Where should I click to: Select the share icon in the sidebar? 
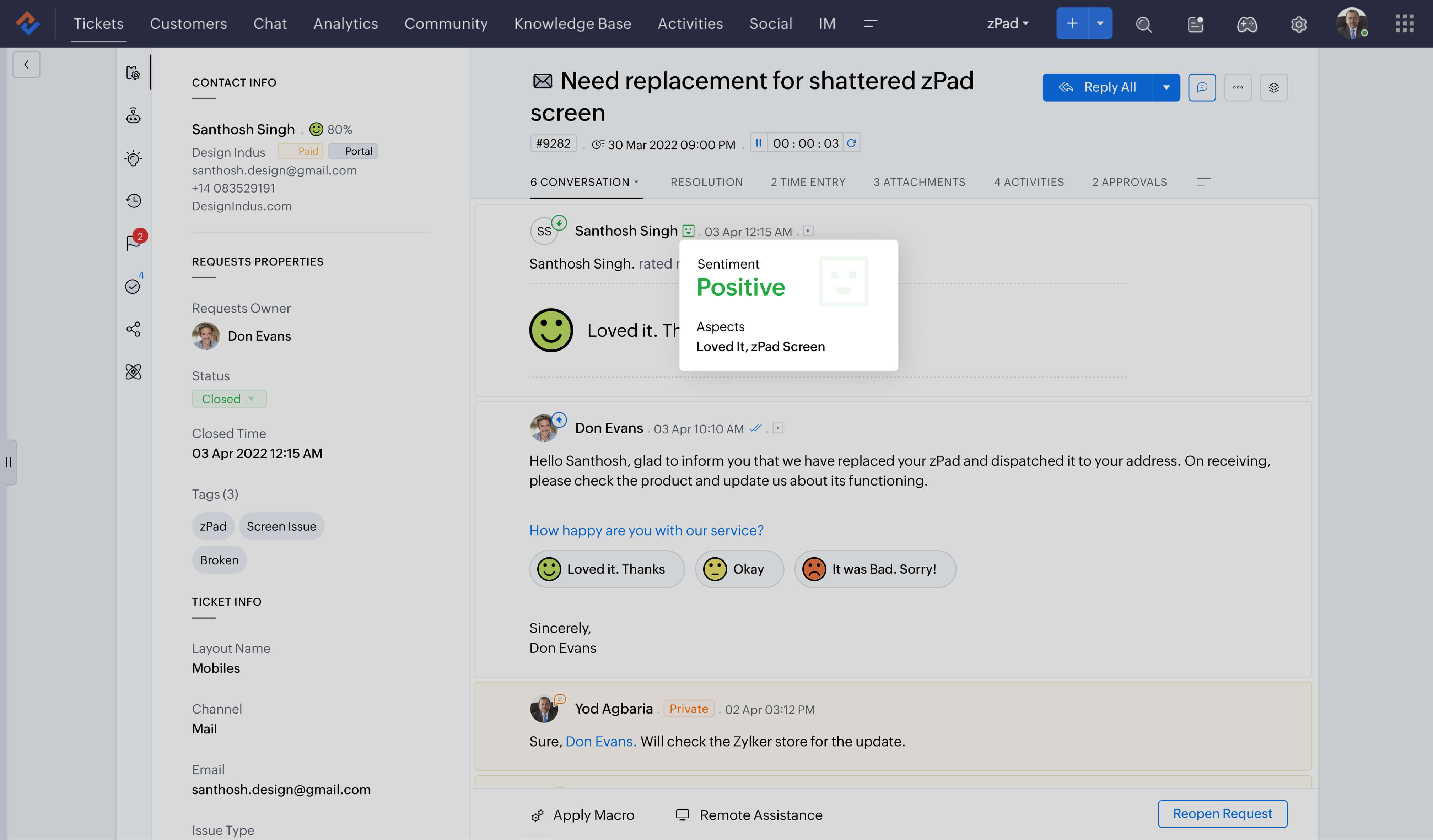[x=133, y=329]
